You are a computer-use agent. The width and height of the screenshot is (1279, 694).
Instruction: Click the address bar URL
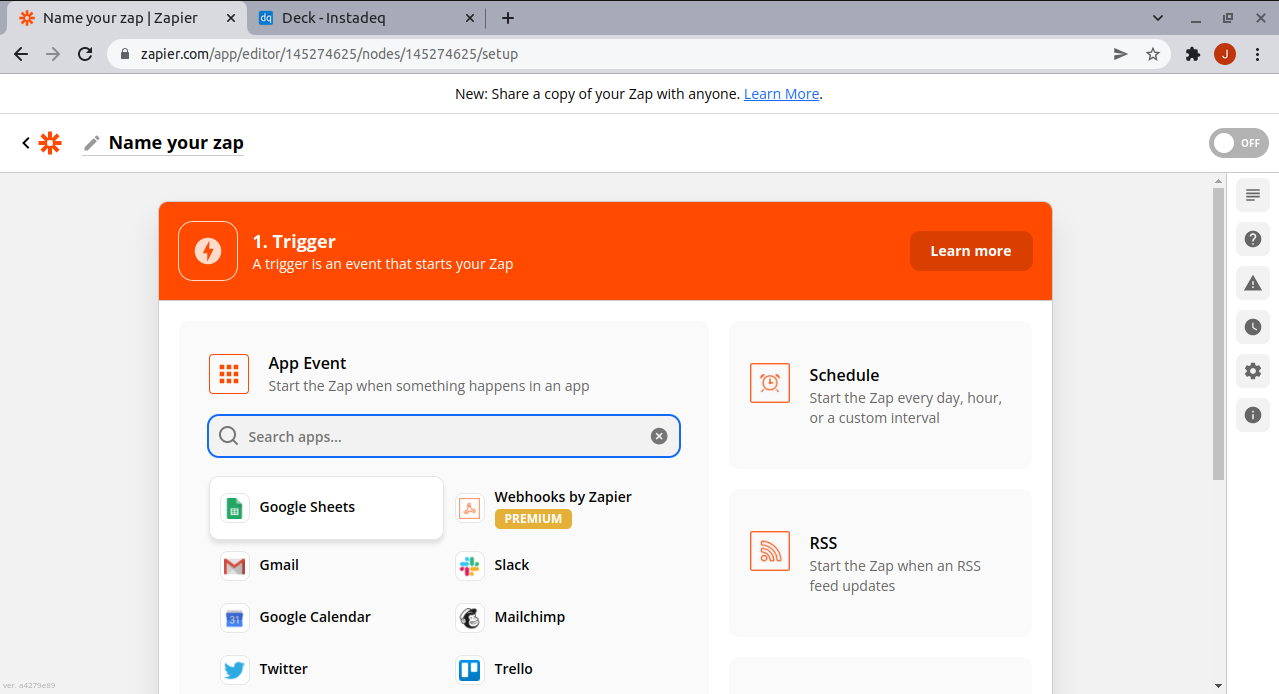pyautogui.click(x=329, y=54)
